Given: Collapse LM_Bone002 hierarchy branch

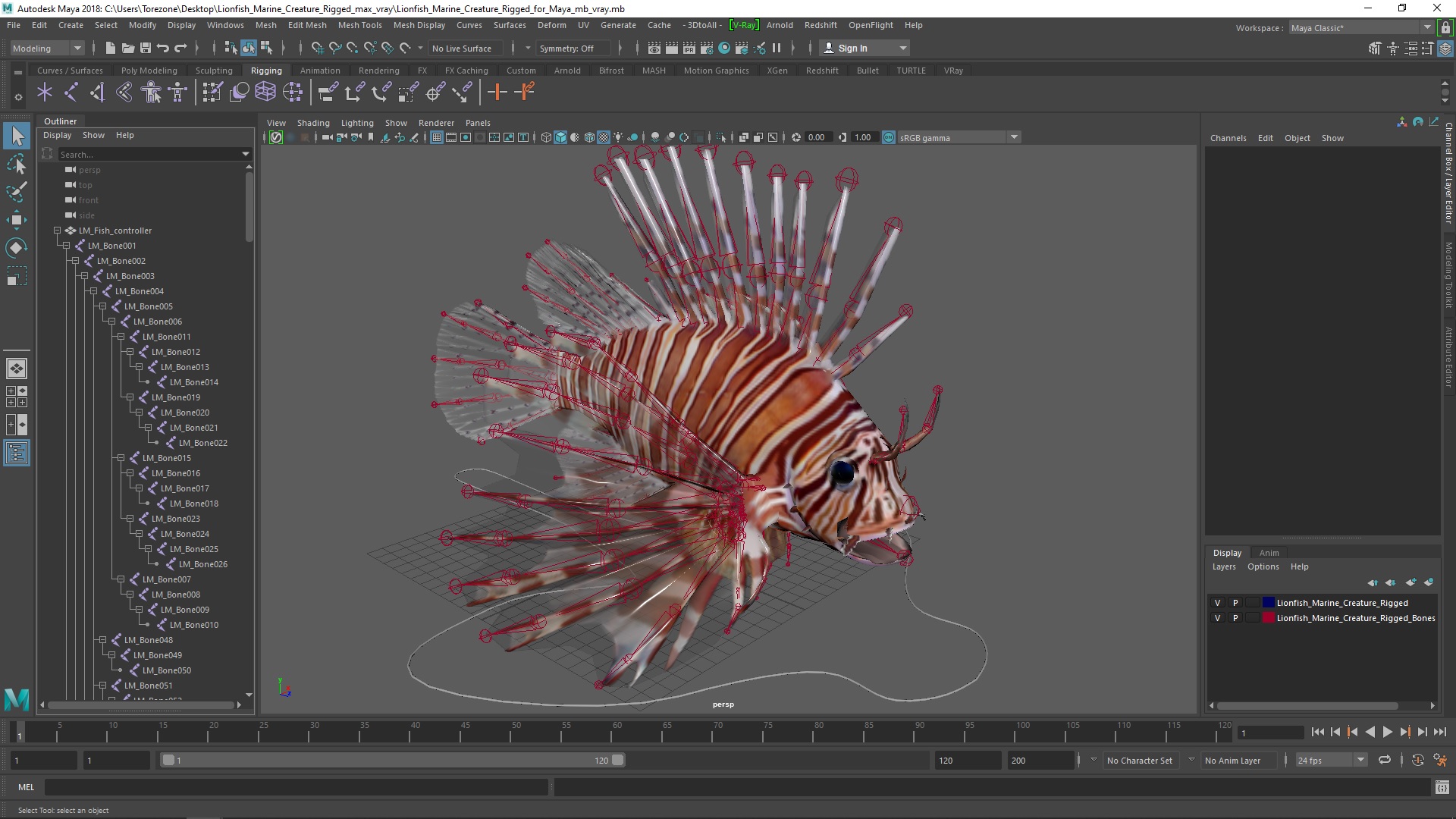Looking at the screenshot, I should point(75,260).
